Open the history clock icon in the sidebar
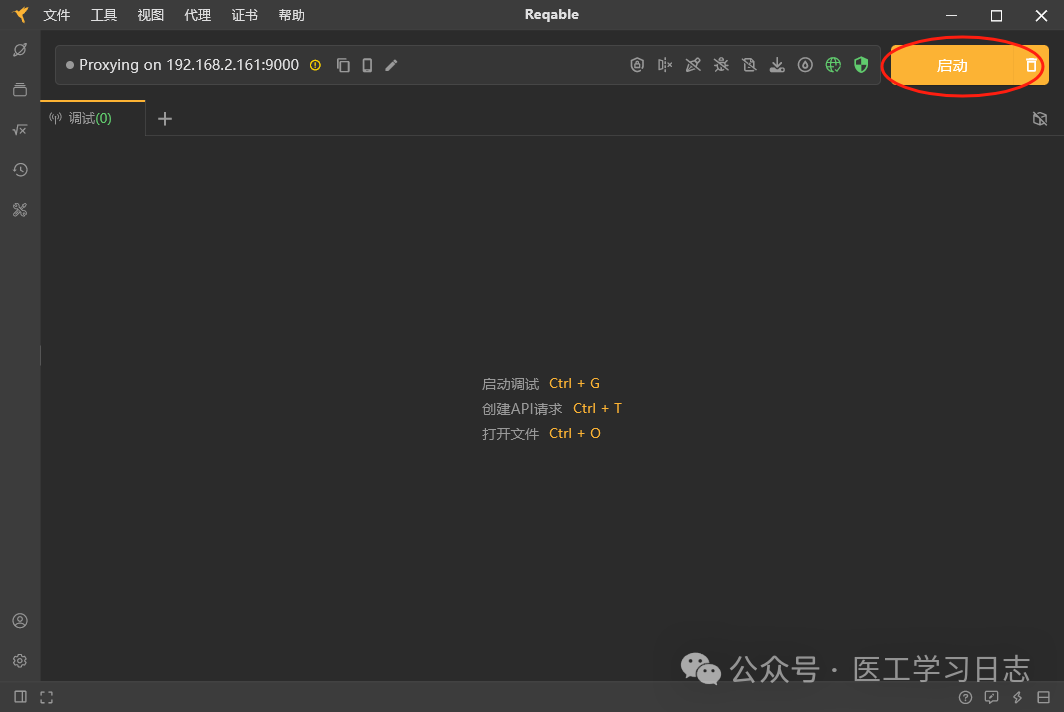This screenshot has width=1064, height=712. click(x=20, y=170)
